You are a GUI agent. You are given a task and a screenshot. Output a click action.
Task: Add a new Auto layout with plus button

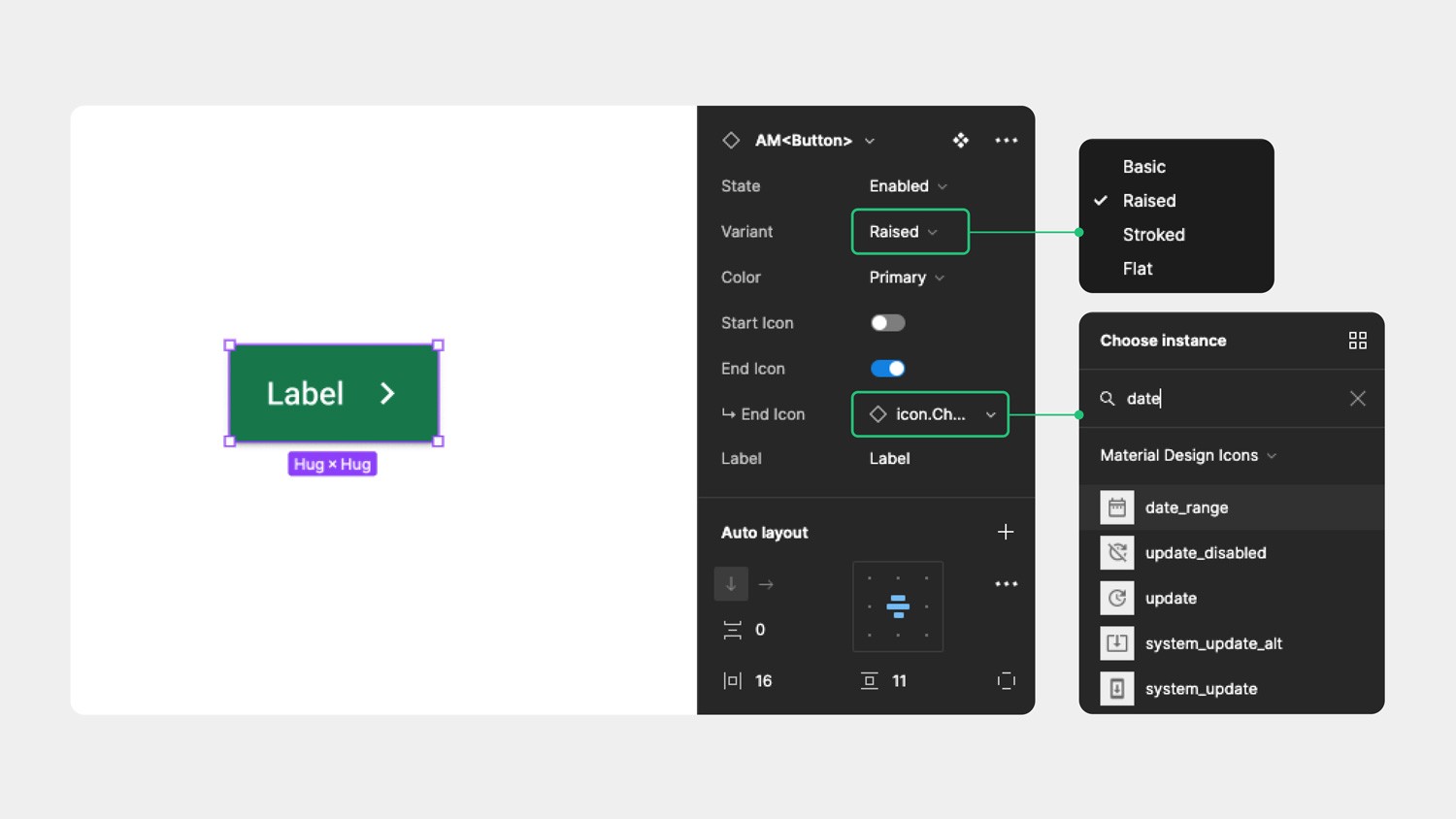coord(1006,532)
